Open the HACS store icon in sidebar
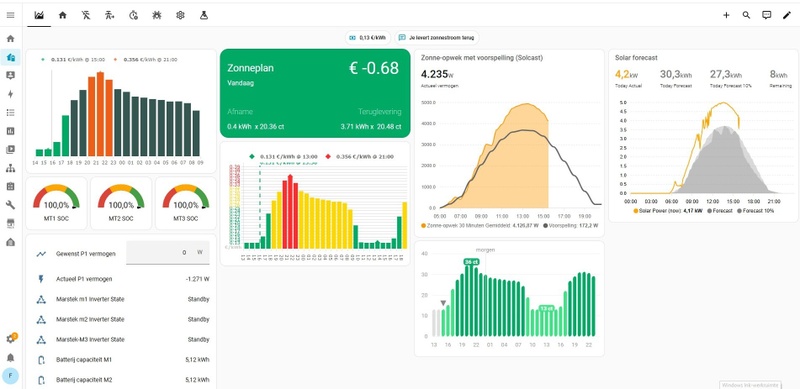 coord(10,224)
